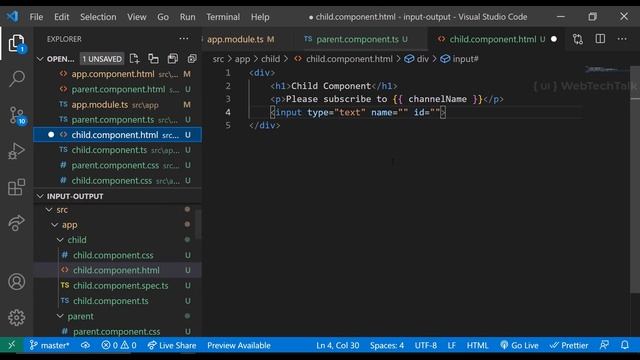Split the editor to the right
This screenshot has width=640, height=360.
tap(600, 39)
